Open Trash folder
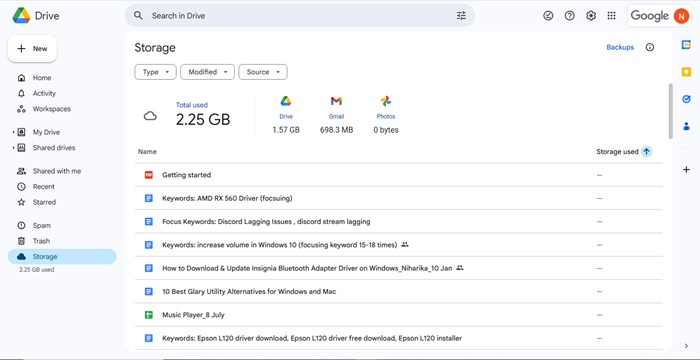Image resolution: width=700 pixels, height=360 pixels. (41, 241)
